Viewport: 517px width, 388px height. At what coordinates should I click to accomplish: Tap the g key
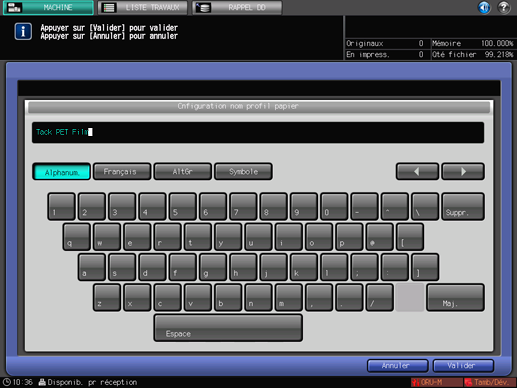point(213,267)
